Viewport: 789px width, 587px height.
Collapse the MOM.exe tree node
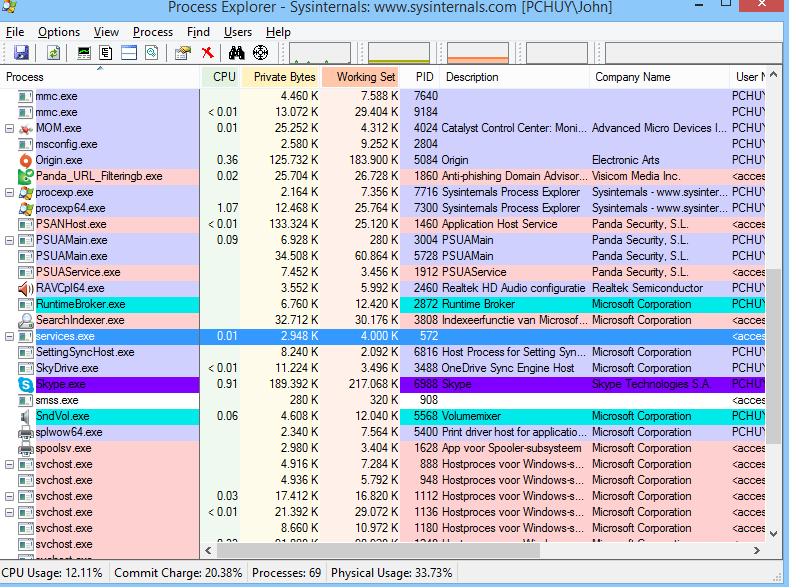pyautogui.click(x=9, y=129)
